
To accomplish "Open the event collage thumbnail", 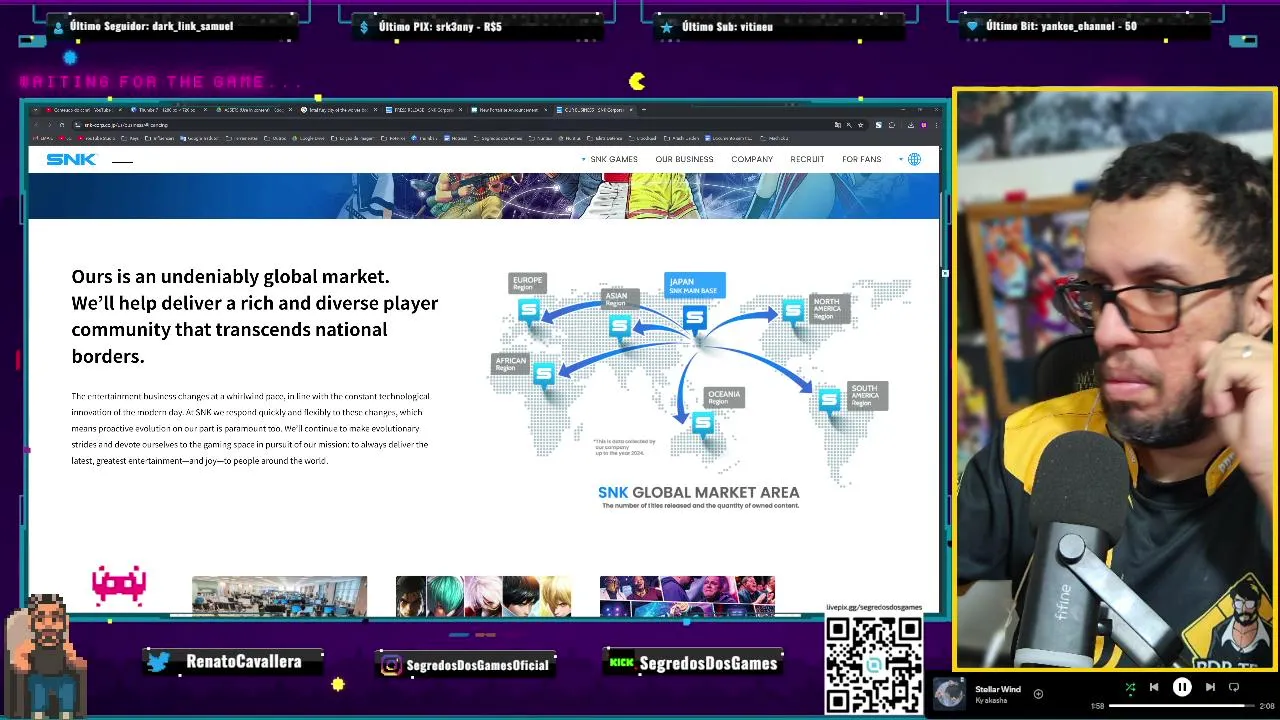I will (x=687, y=596).
